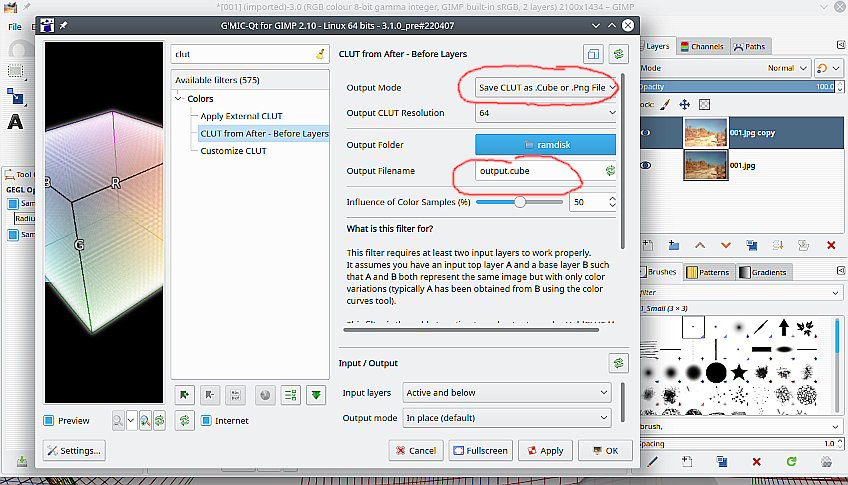Select 'Apply External CLUT' filter
848x485 pixels.
point(241,116)
